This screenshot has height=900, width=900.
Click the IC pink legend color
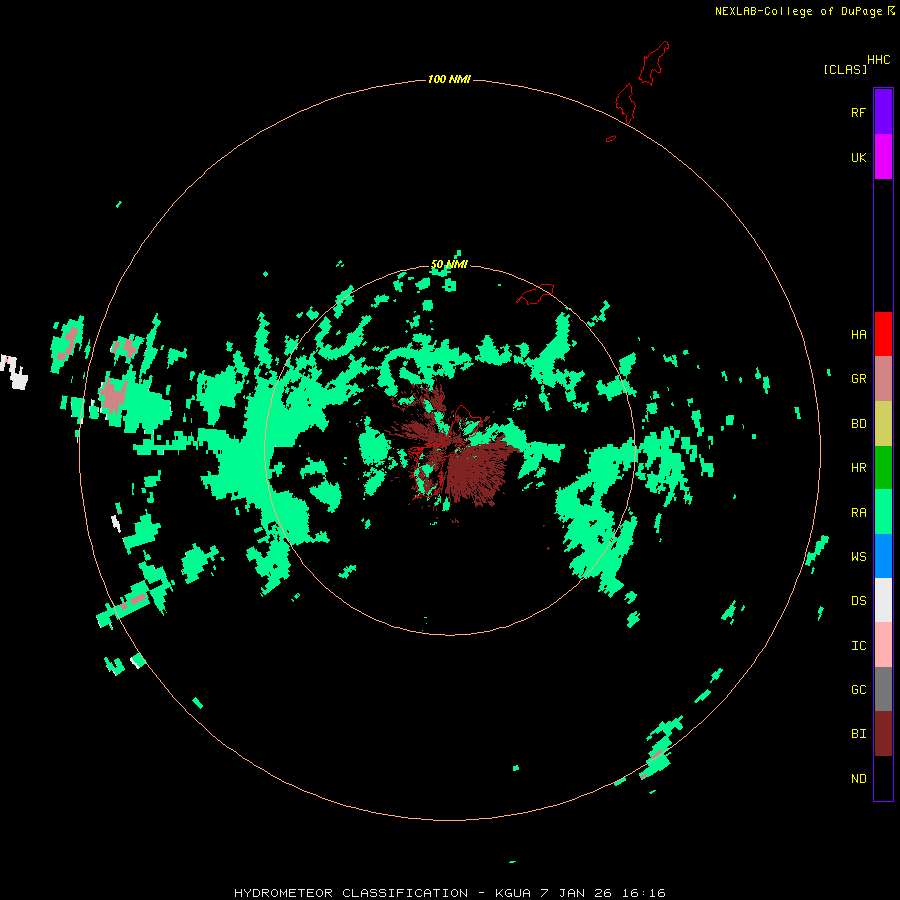[x=883, y=645]
